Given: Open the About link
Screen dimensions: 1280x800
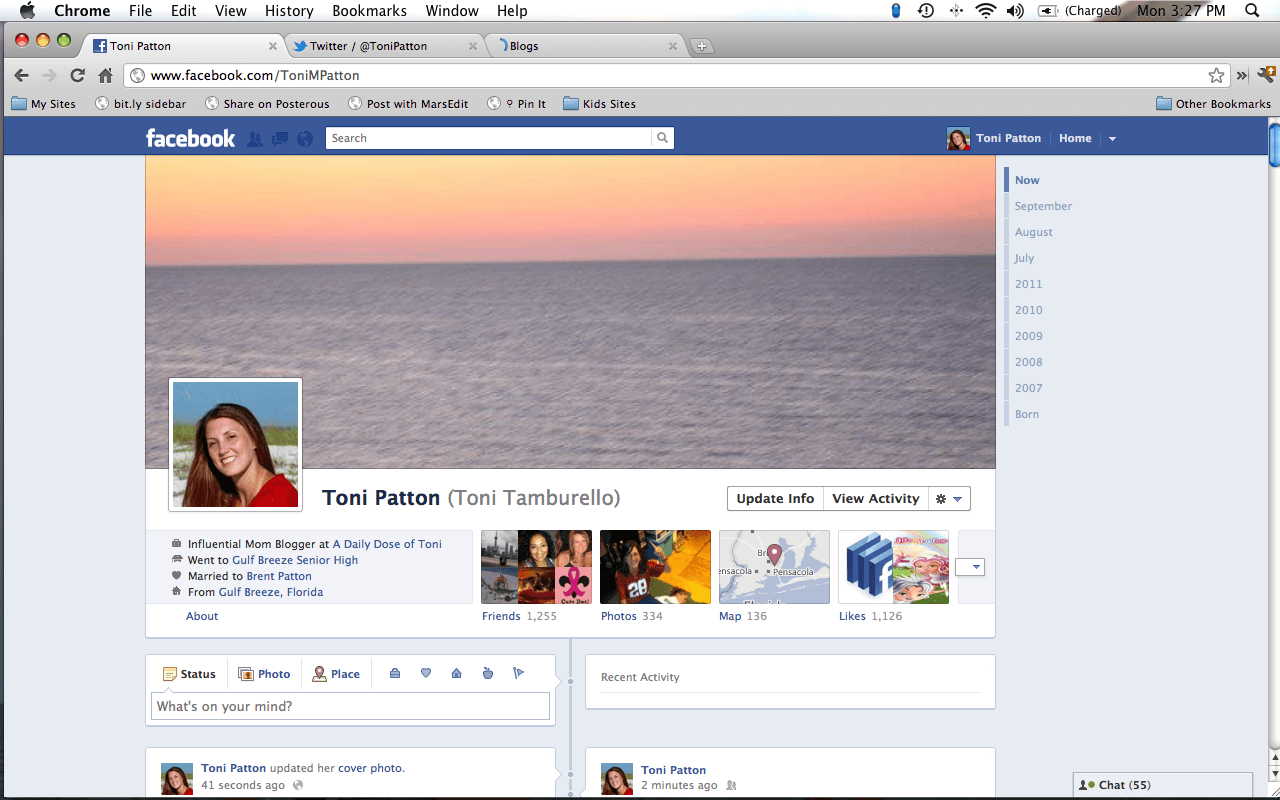Looking at the screenshot, I should (202, 616).
